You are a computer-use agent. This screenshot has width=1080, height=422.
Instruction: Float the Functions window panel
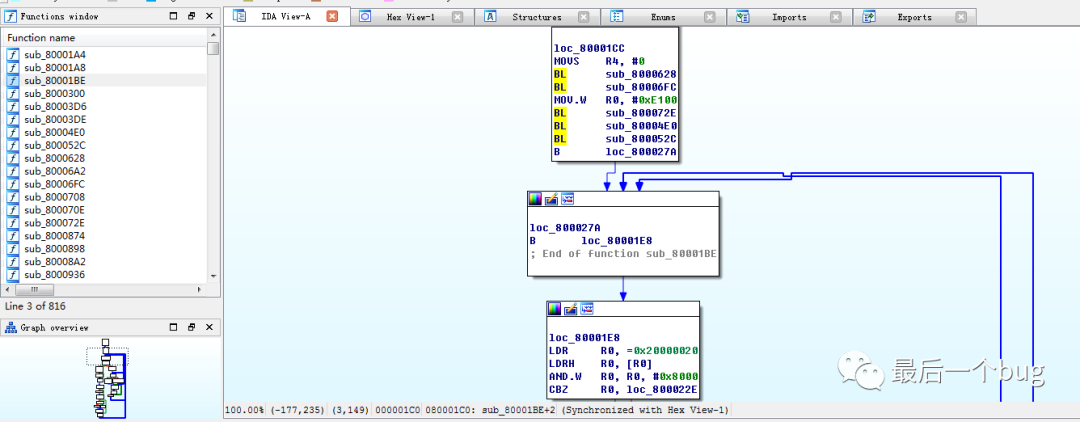click(191, 16)
